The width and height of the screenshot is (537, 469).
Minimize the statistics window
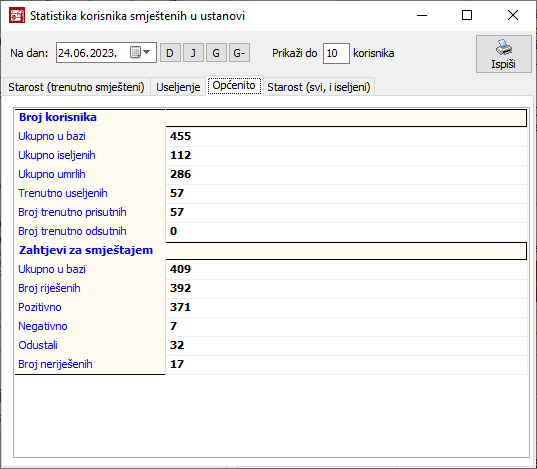(422, 15)
